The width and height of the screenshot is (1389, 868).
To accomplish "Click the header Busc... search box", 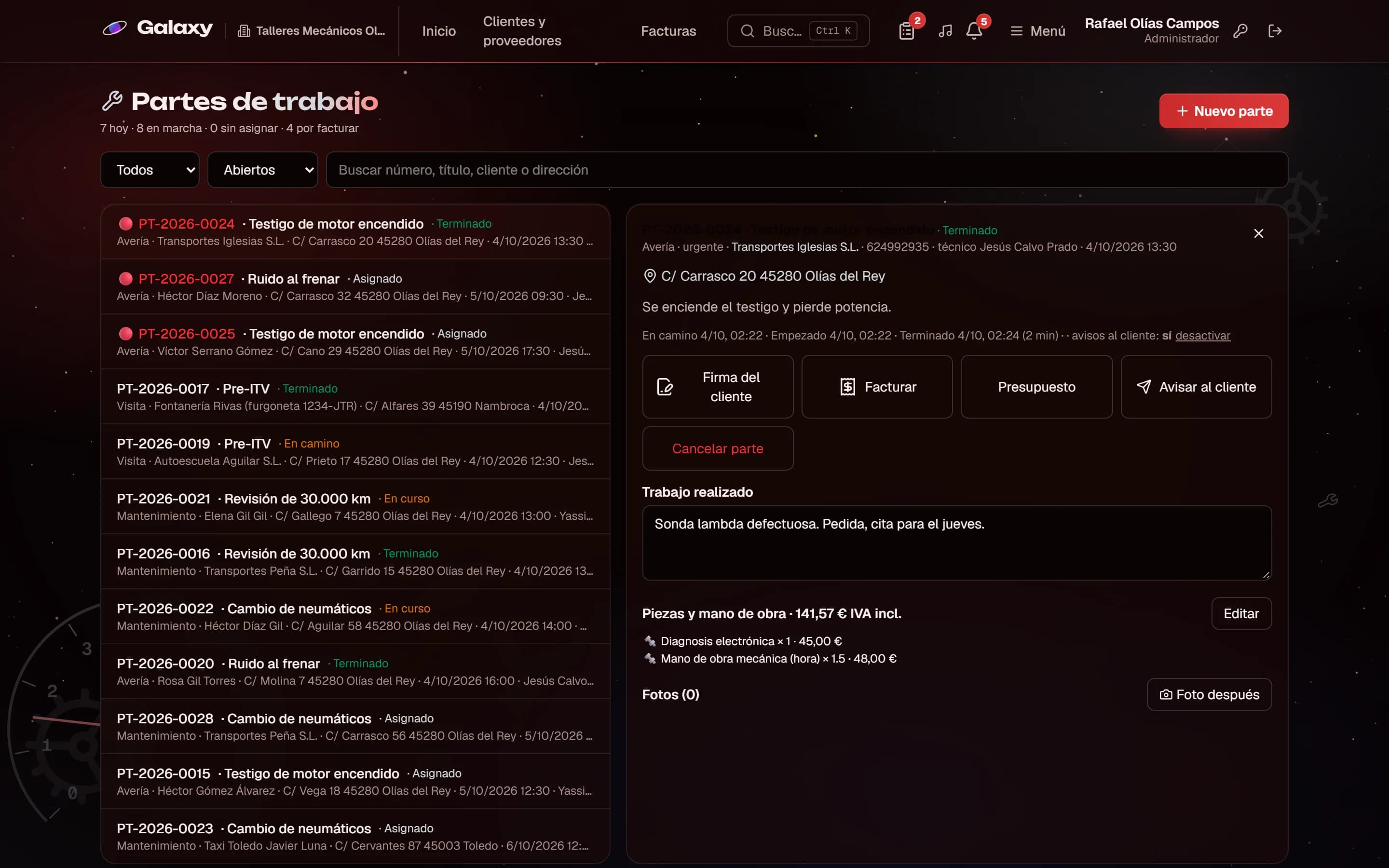I will point(798,31).
